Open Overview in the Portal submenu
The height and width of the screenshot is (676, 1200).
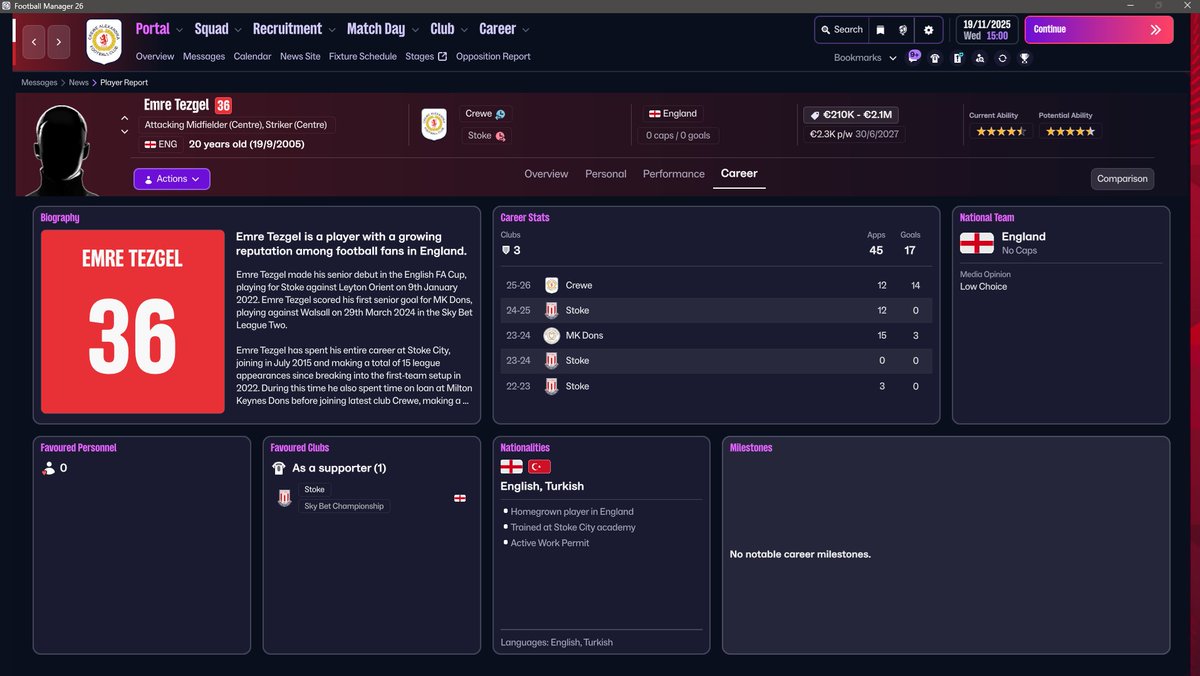155,57
